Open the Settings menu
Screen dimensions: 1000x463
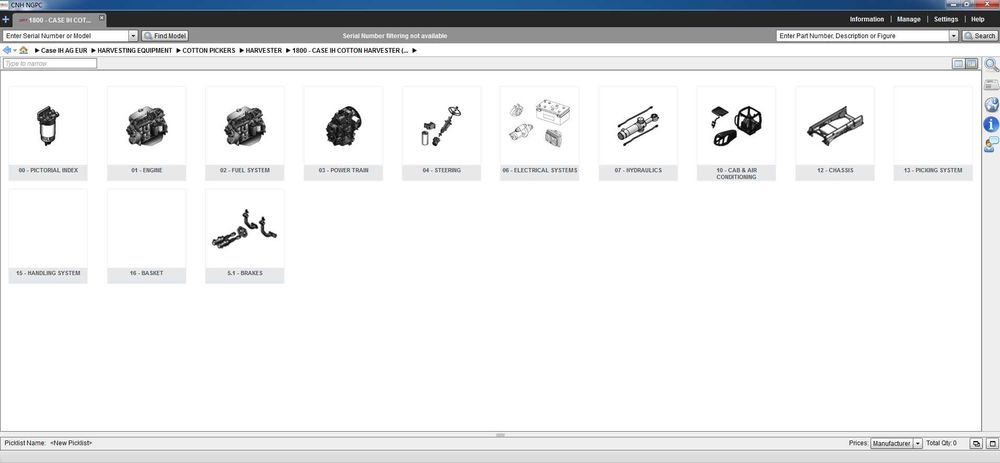[946, 19]
